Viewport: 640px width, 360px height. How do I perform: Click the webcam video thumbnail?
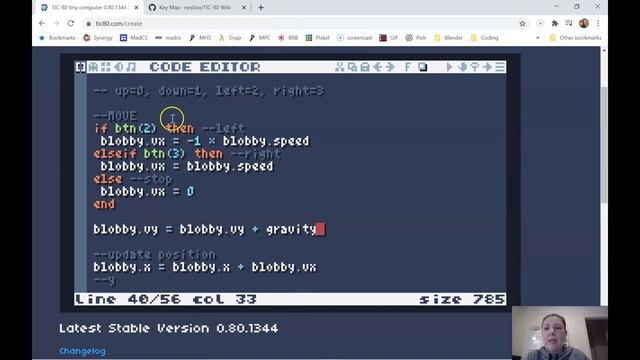click(x=560, y=333)
